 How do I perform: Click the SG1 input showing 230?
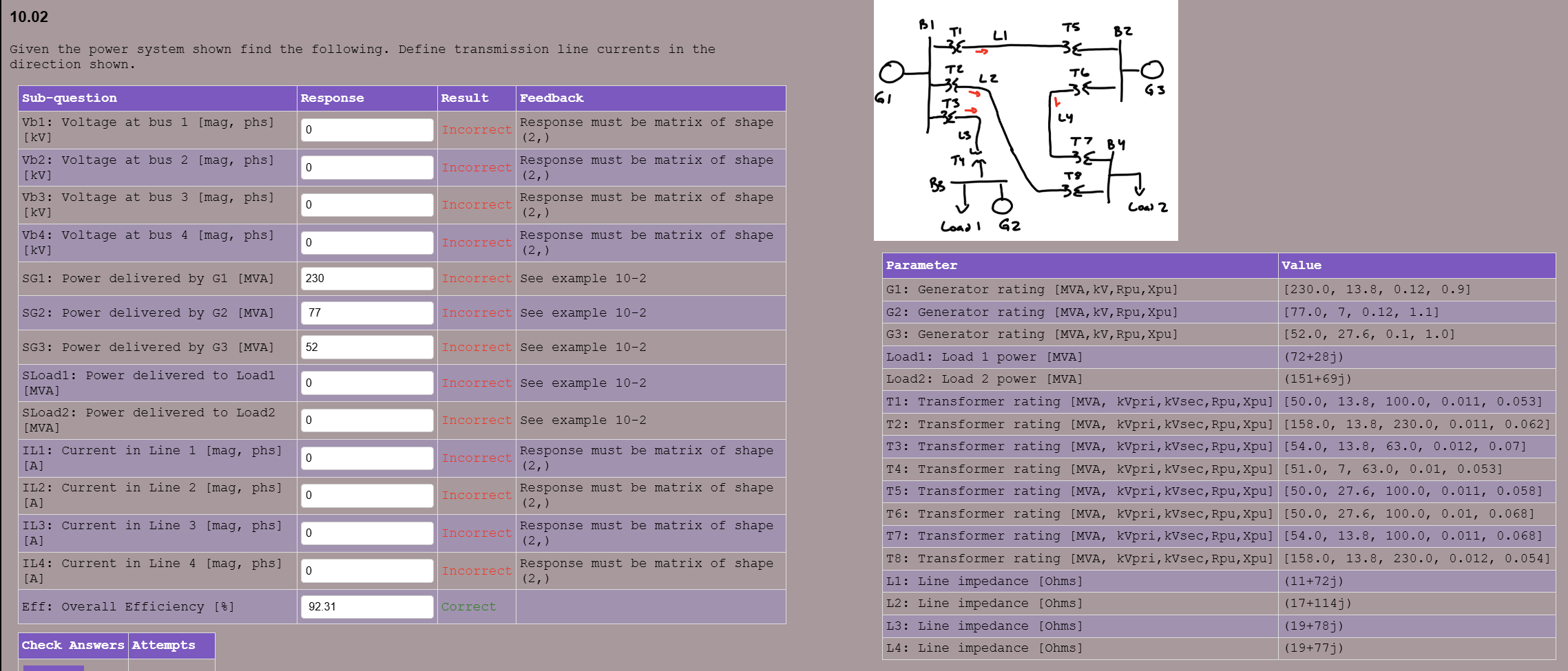[367, 278]
